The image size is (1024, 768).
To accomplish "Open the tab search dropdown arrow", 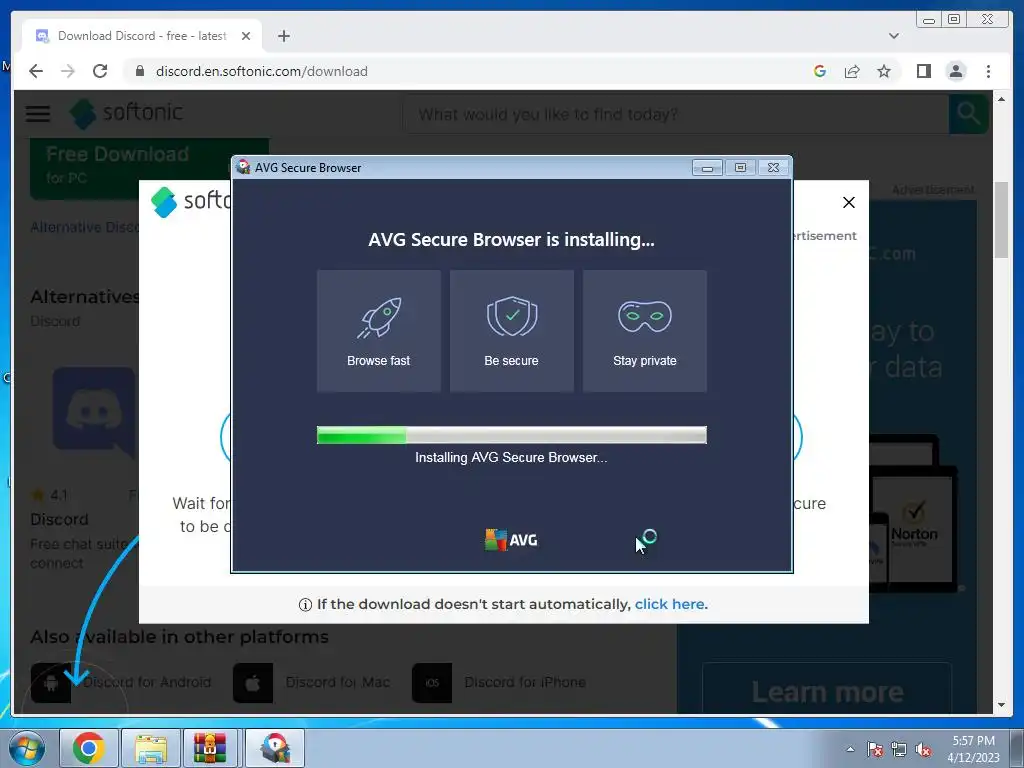I will coord(893,36).
